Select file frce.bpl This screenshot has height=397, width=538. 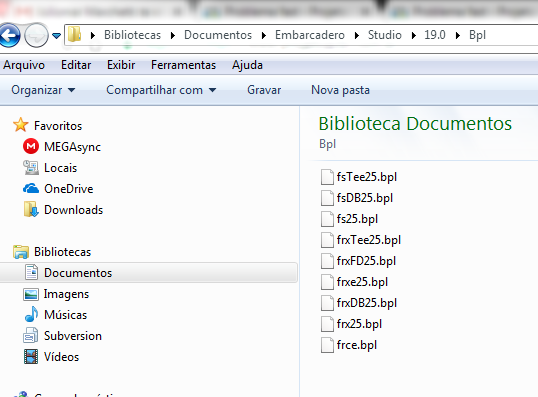pos(357,345)
